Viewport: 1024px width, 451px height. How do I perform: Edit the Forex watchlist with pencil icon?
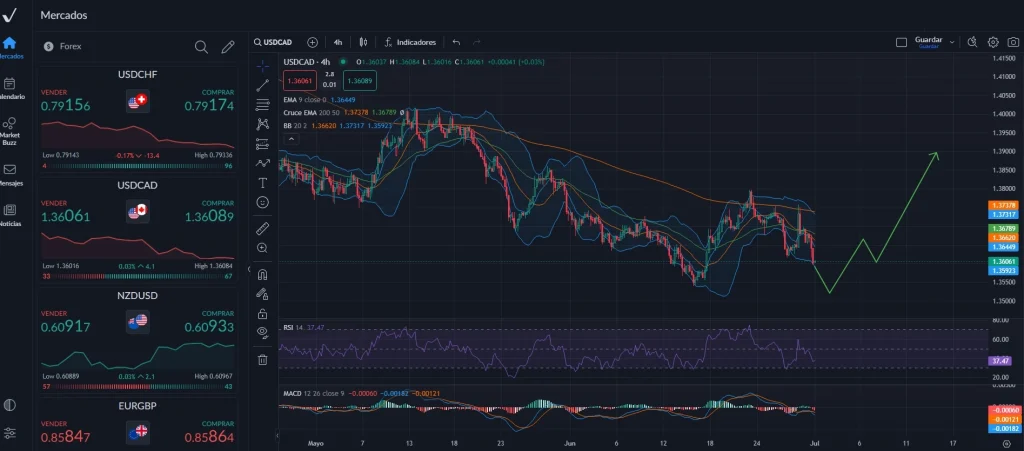click(x=227, y=47)
